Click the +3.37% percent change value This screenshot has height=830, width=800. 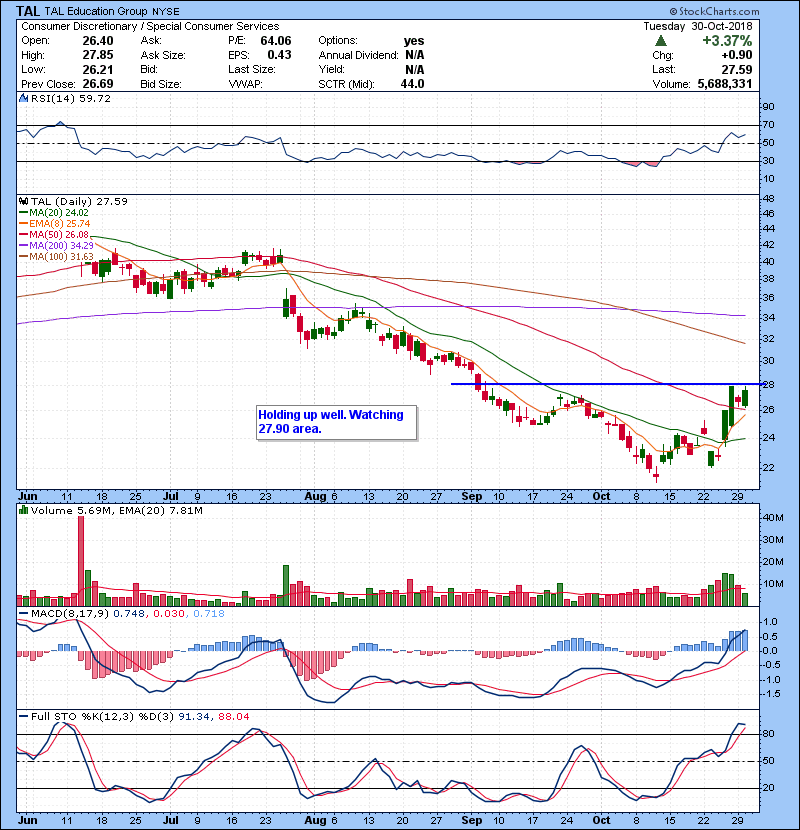(x=727, y=41)
